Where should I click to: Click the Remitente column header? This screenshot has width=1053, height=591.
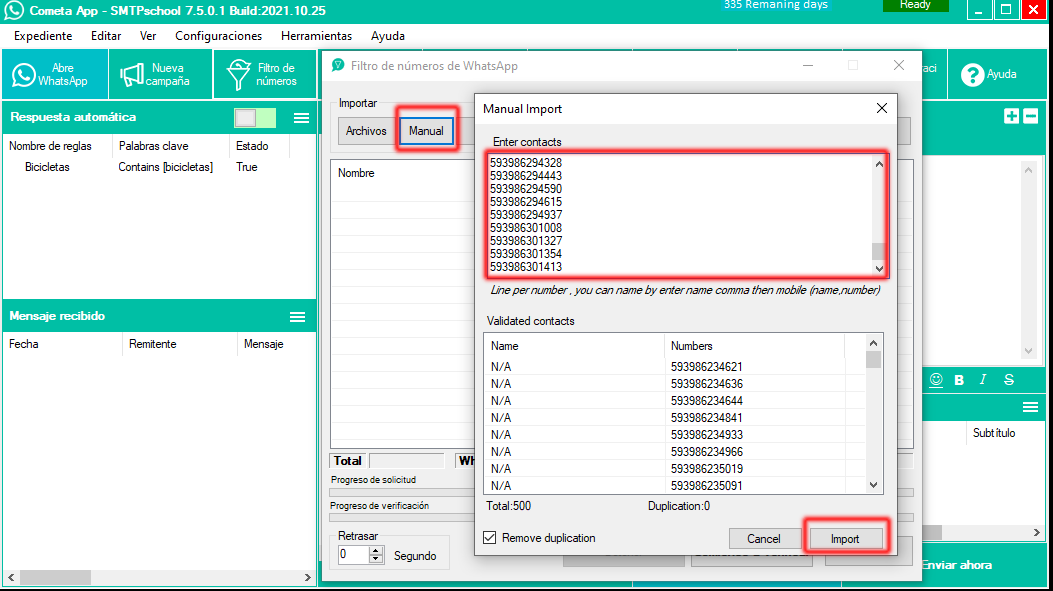tap(179, 344)
